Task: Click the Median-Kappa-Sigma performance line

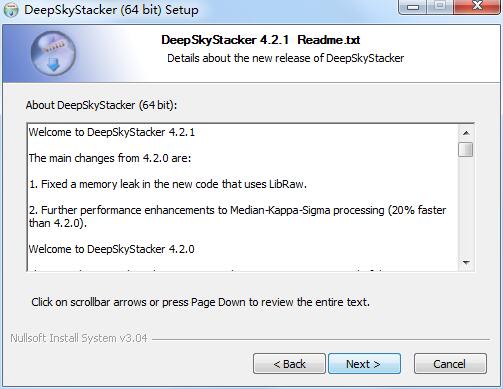Action: (237, 217)
